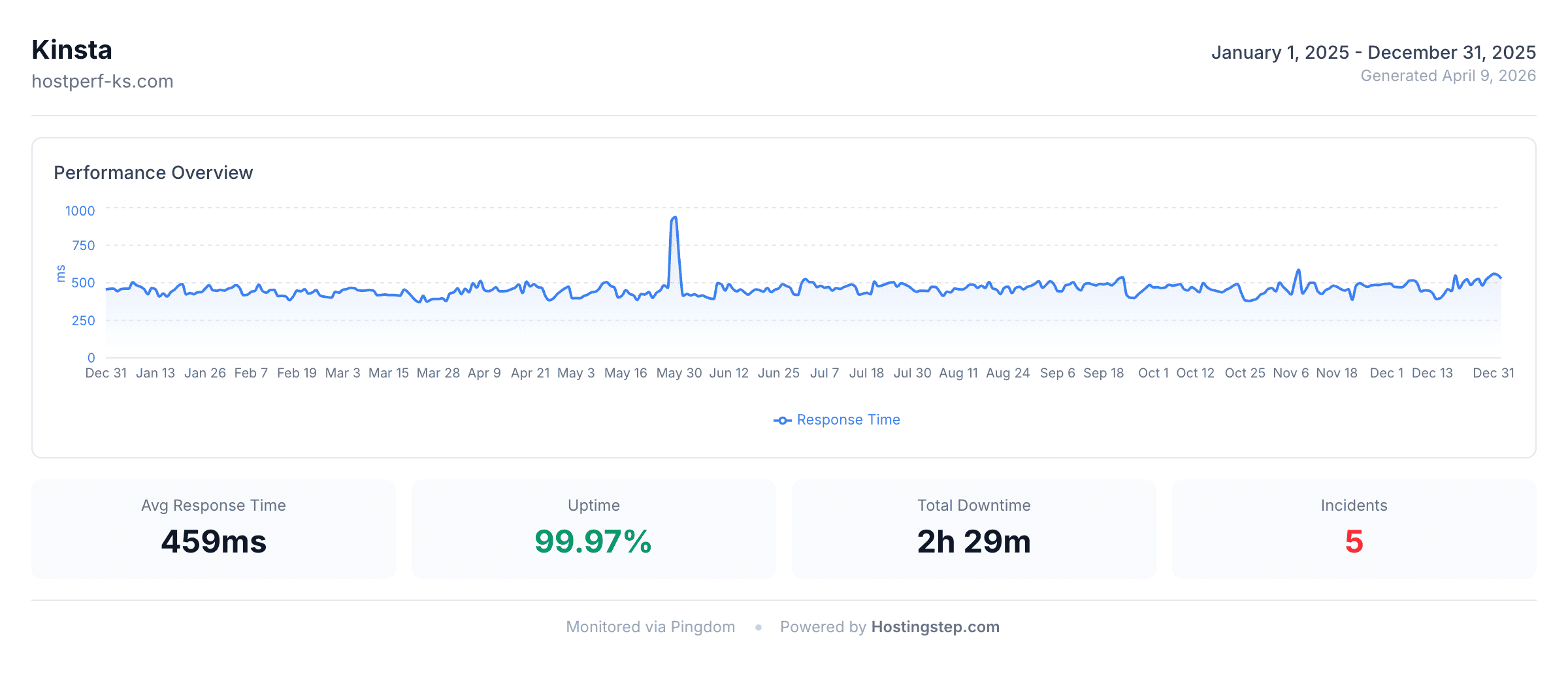Click the Mar 15 x-axis label
Image resolution: width=1568 pixels, height=674 pixels.
(388, 373)
